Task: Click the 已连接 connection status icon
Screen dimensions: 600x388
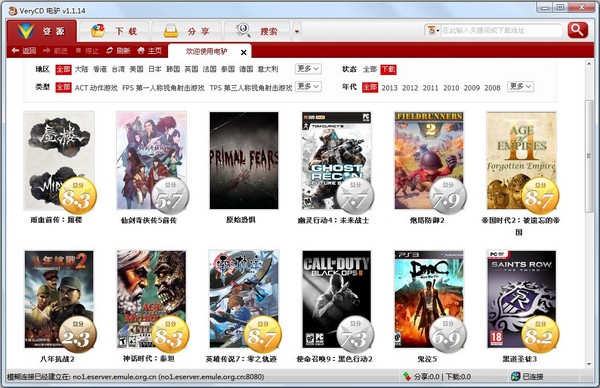Action: 515,377
